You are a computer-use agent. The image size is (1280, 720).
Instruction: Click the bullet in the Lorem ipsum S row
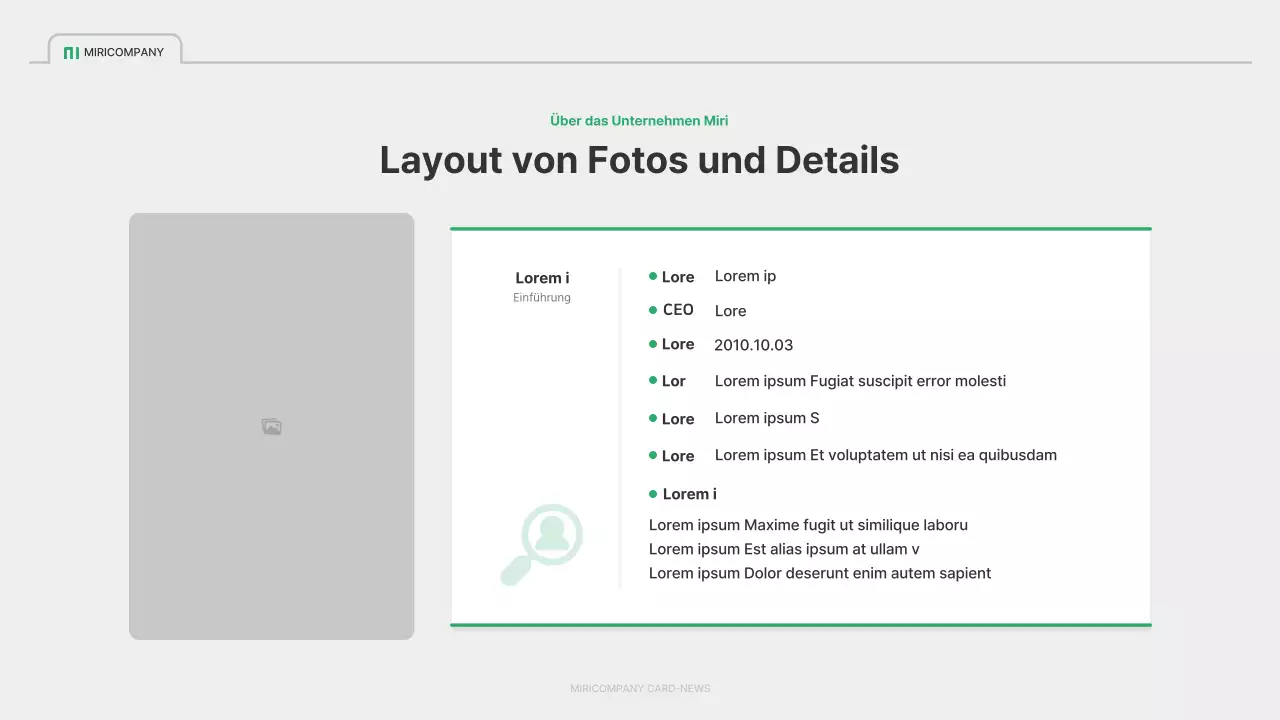[x=653, y=418]
